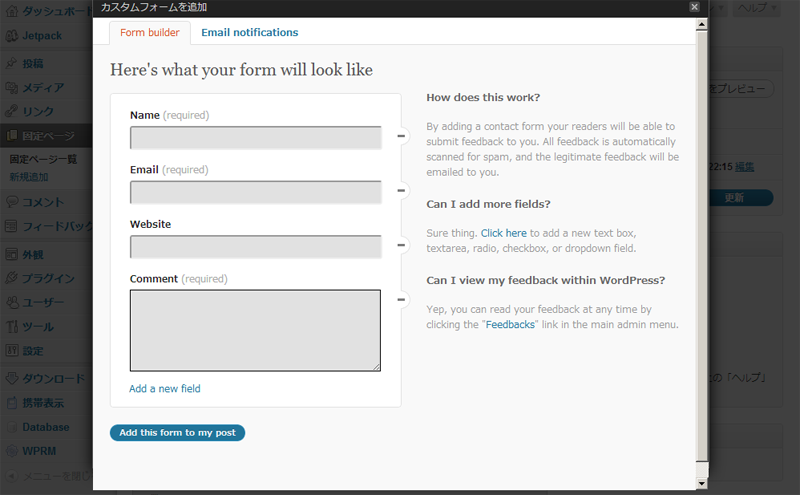Click the リンク chain icon
This screenshot has height=495, width=800.
point(11,111)
